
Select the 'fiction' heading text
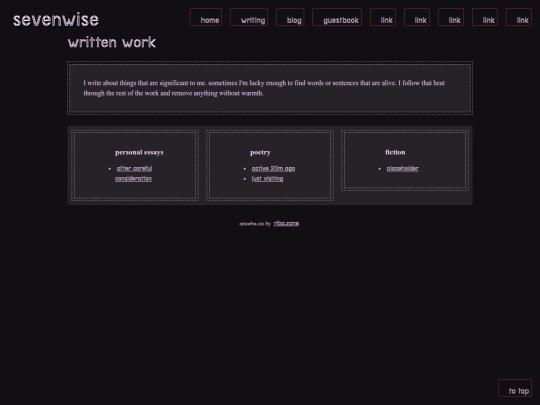point(395,152)
